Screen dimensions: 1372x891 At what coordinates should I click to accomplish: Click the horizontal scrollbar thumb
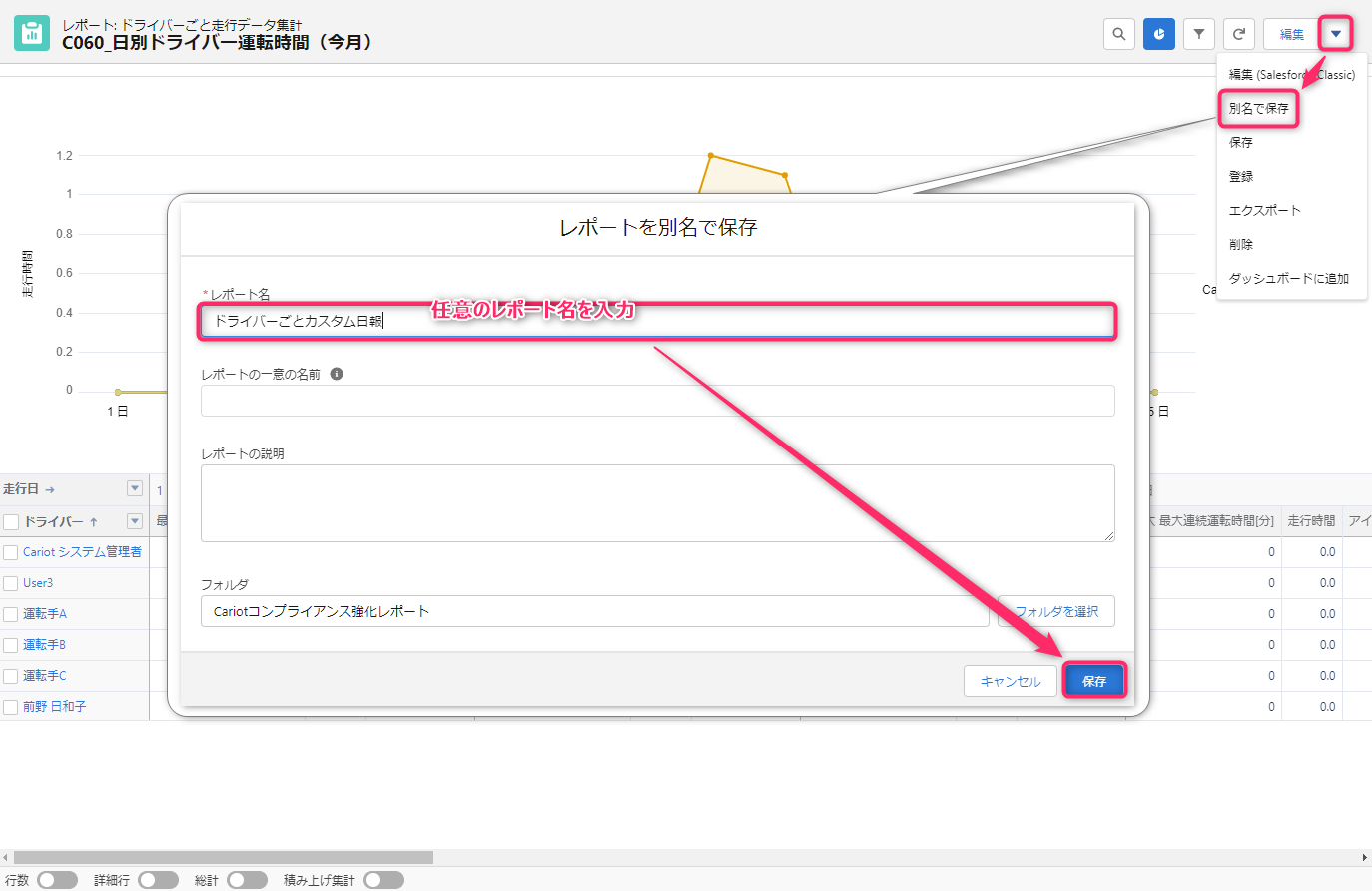223,857
